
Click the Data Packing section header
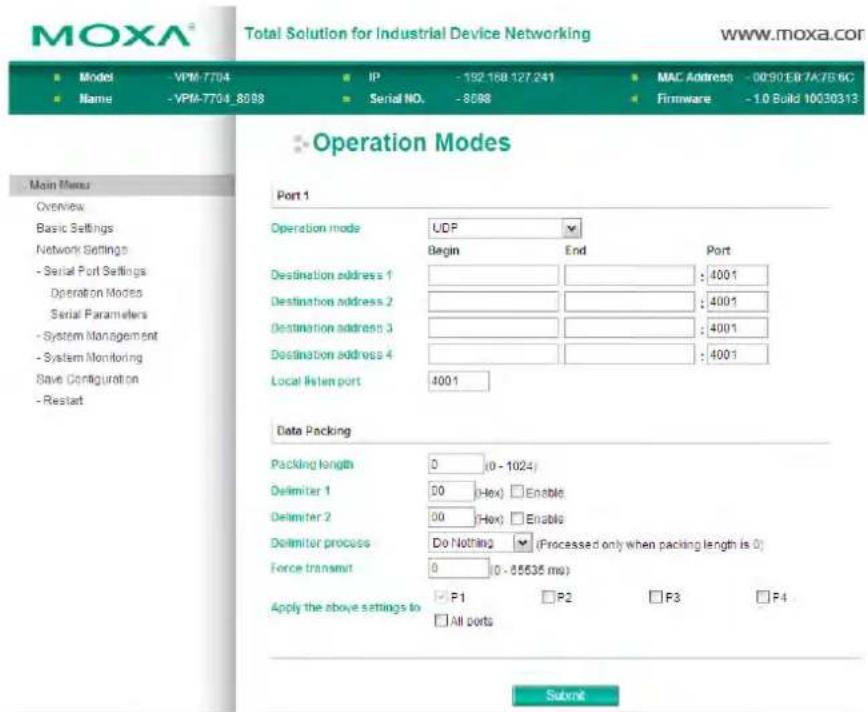(314, 431)
